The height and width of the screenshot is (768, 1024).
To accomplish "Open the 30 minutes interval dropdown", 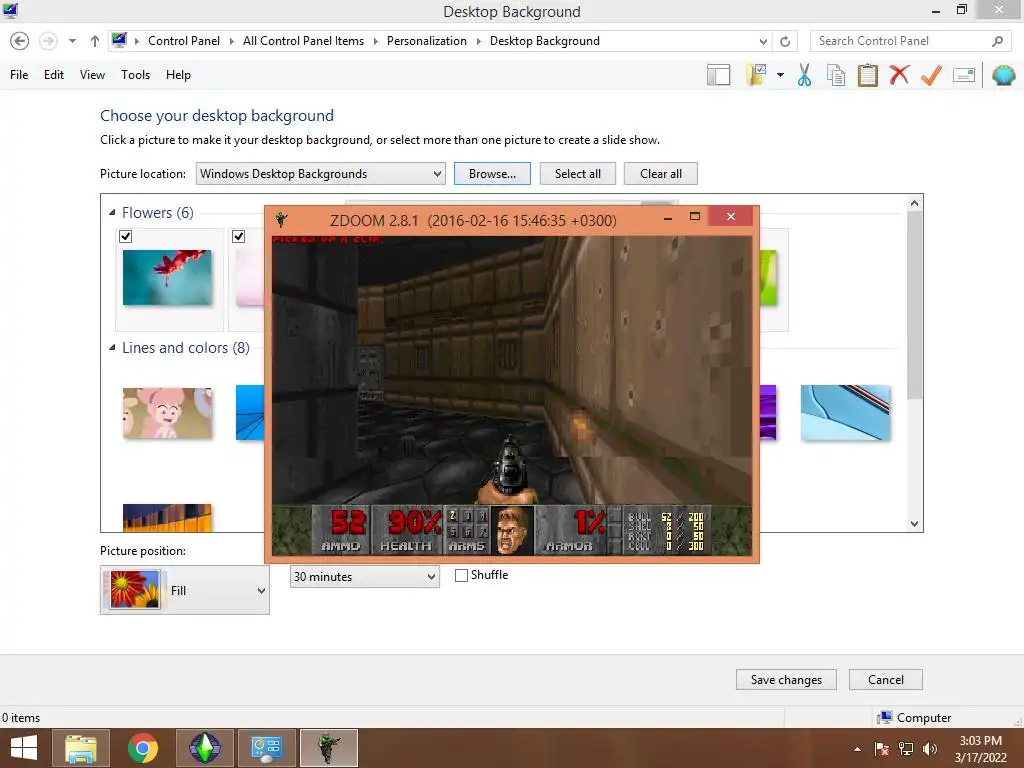I will pos(364,577).
